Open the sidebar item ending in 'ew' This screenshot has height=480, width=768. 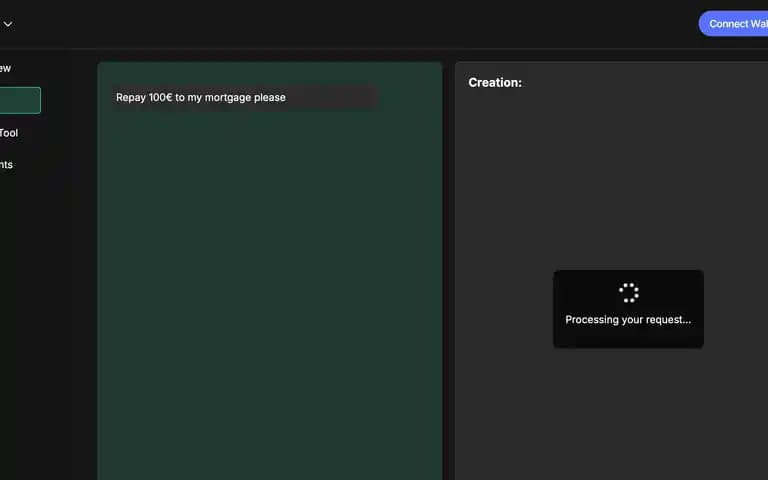coord(5,68)
